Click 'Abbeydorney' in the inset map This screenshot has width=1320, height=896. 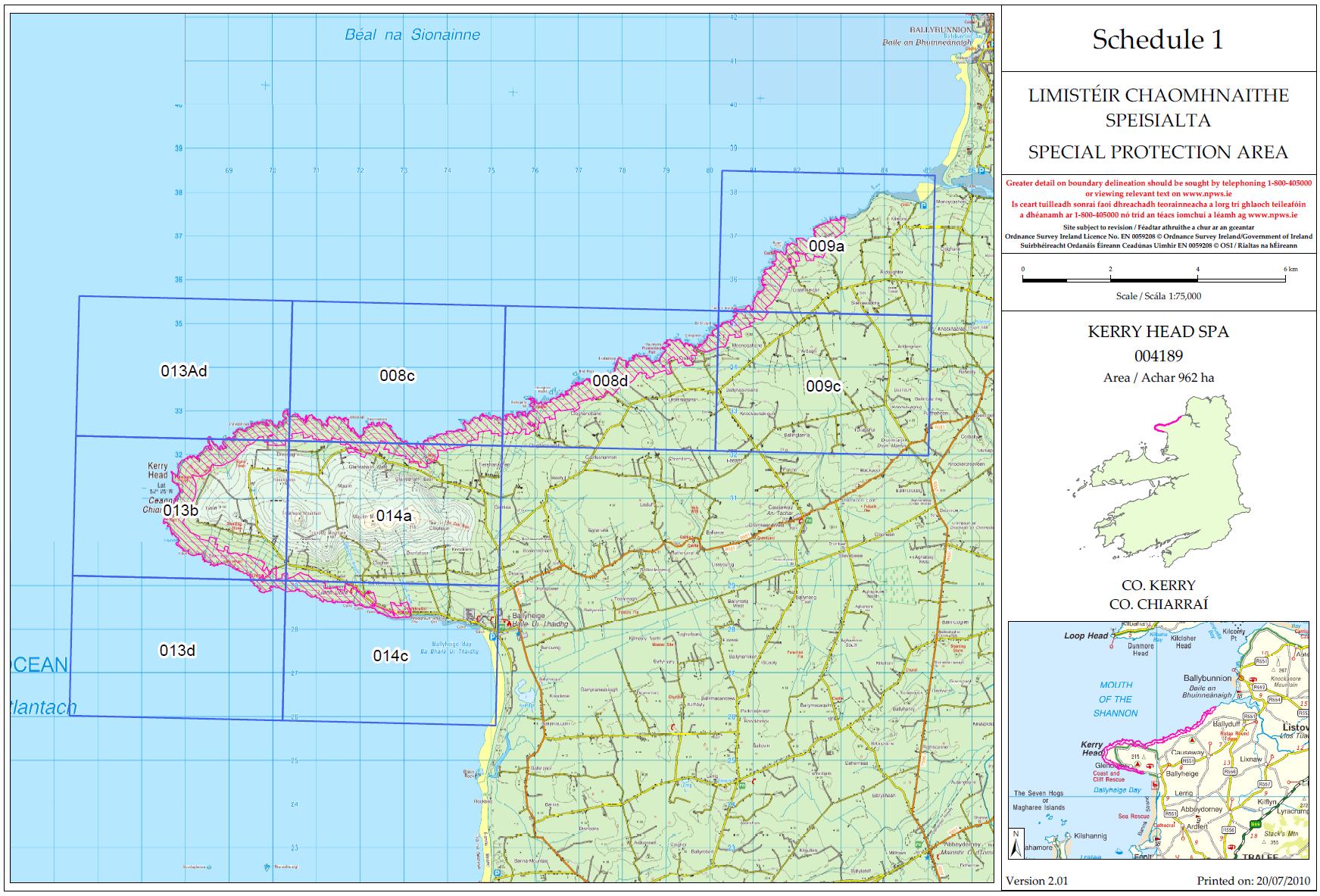1201,809
